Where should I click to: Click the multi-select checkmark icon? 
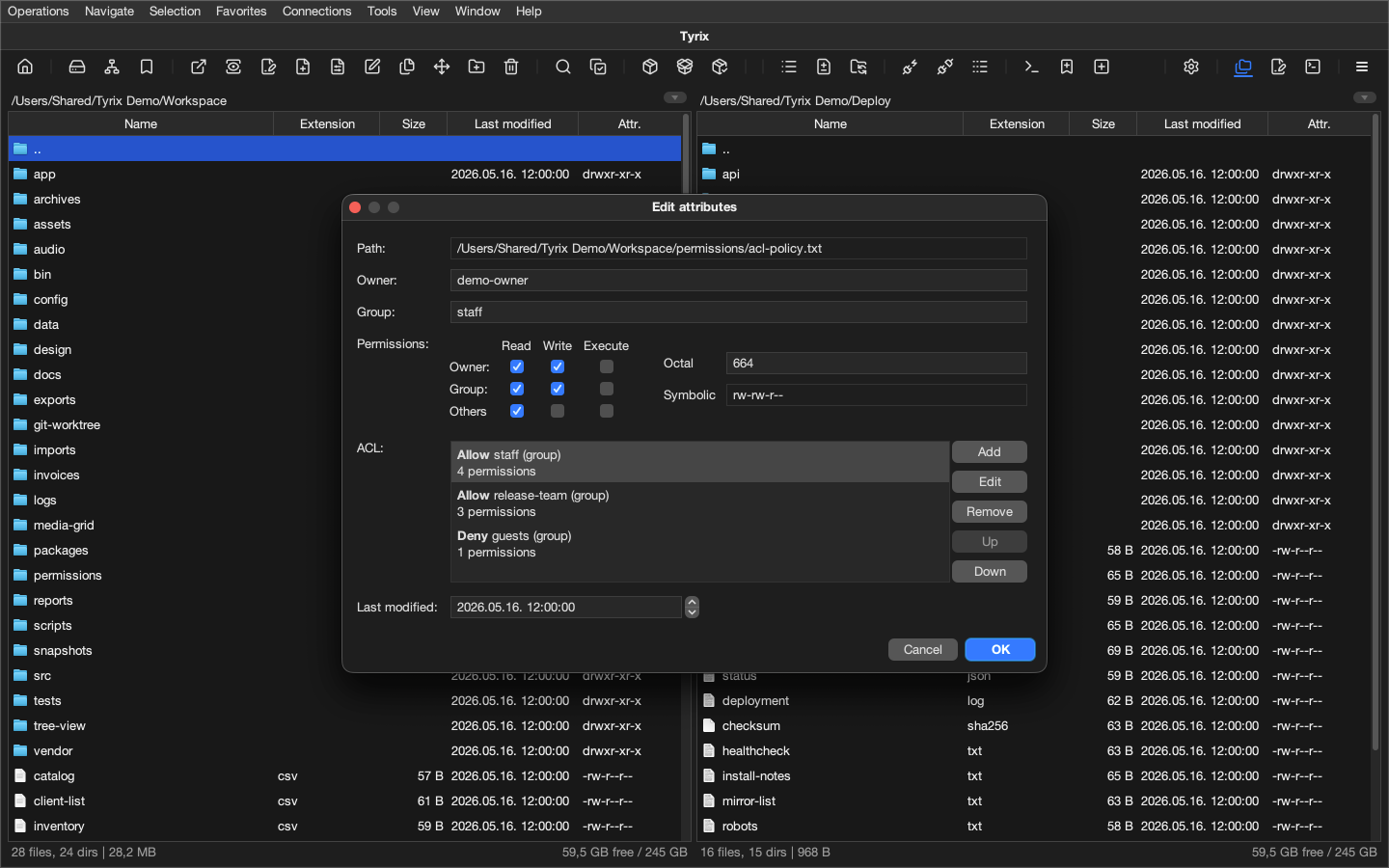tap(598, 67)
